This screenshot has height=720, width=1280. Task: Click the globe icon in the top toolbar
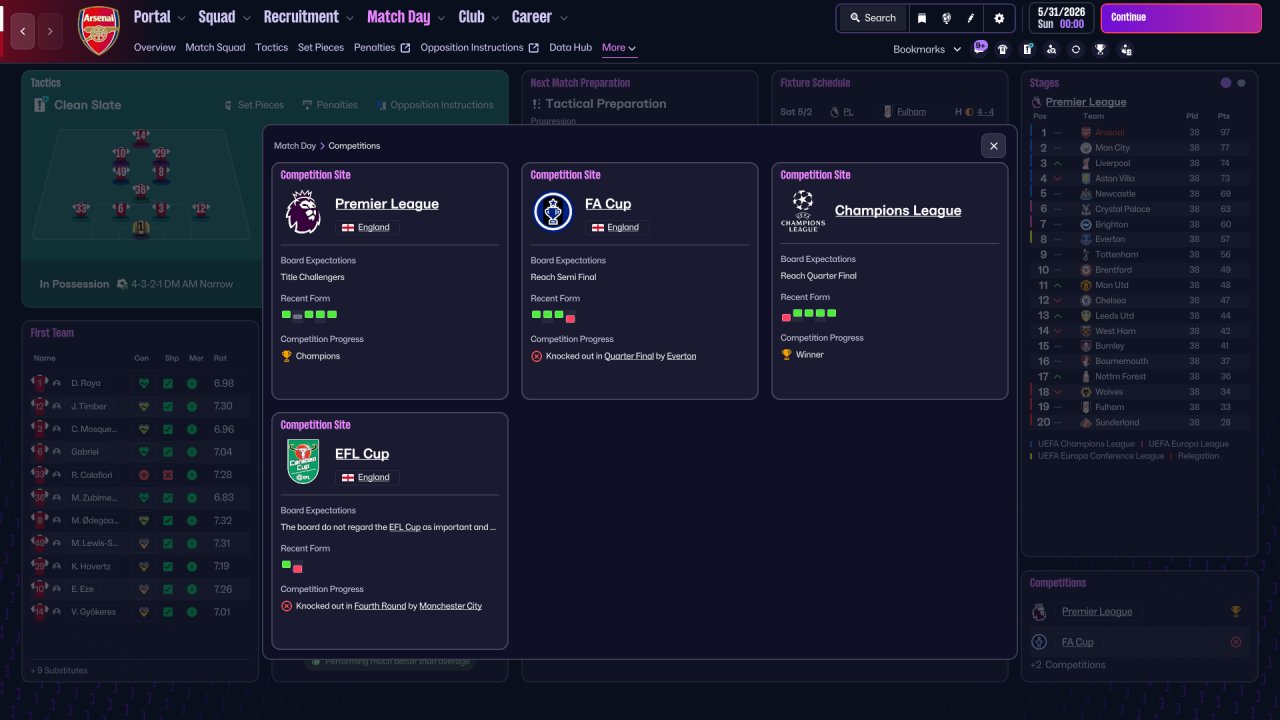[x=946, y=18]
